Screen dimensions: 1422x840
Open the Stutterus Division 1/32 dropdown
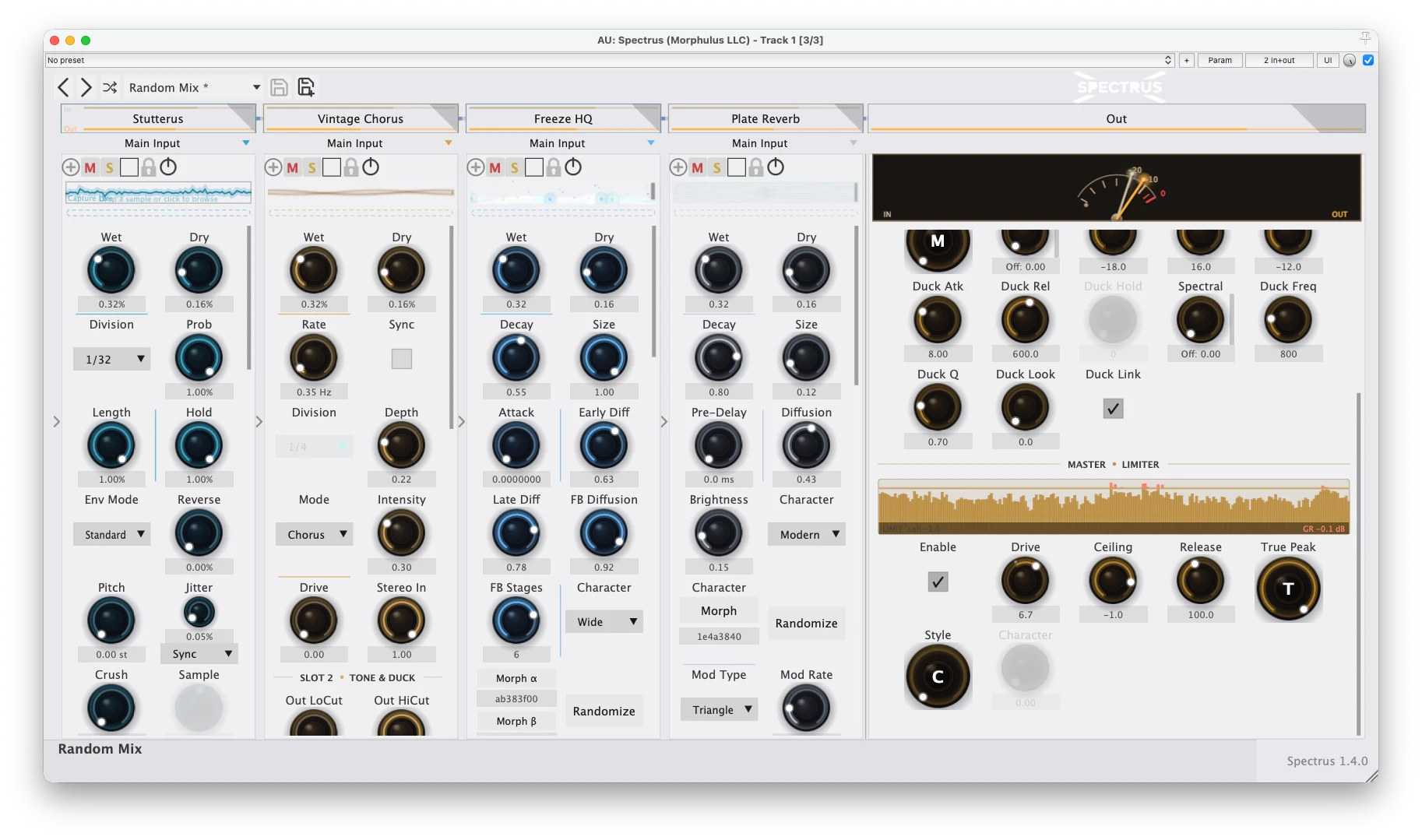click(x=112, y=359)
